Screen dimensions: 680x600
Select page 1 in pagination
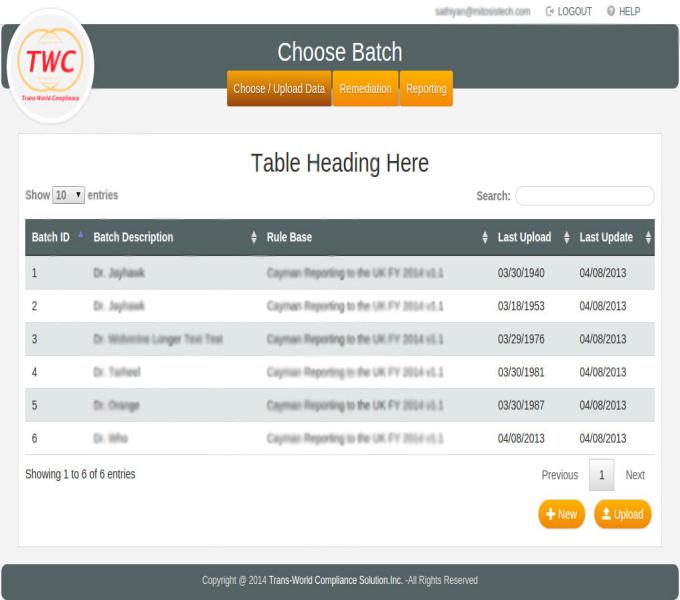(x=601, y=475)
